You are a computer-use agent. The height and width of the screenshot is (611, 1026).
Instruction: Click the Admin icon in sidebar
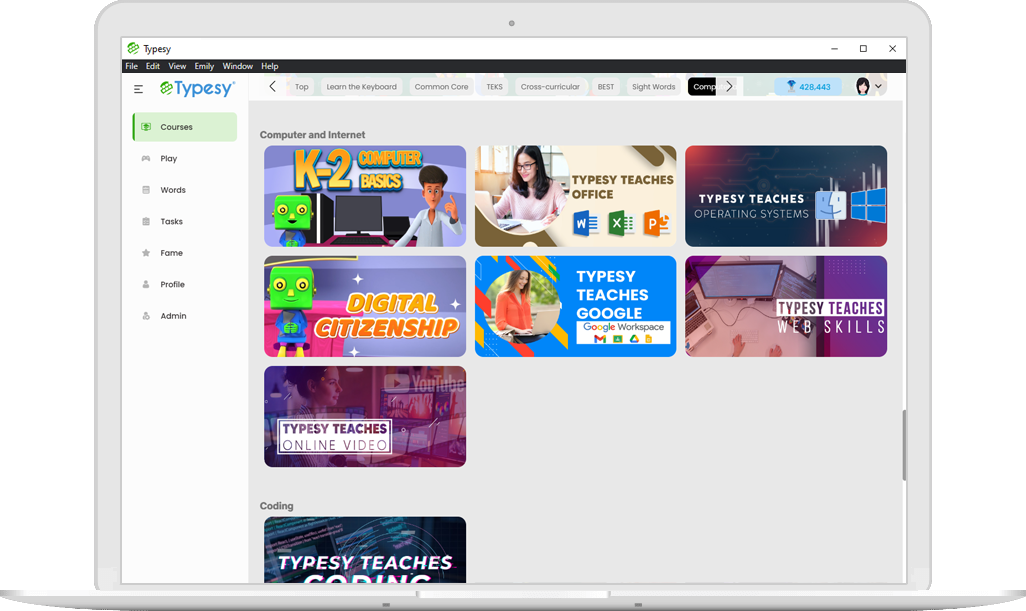(146, 315)
